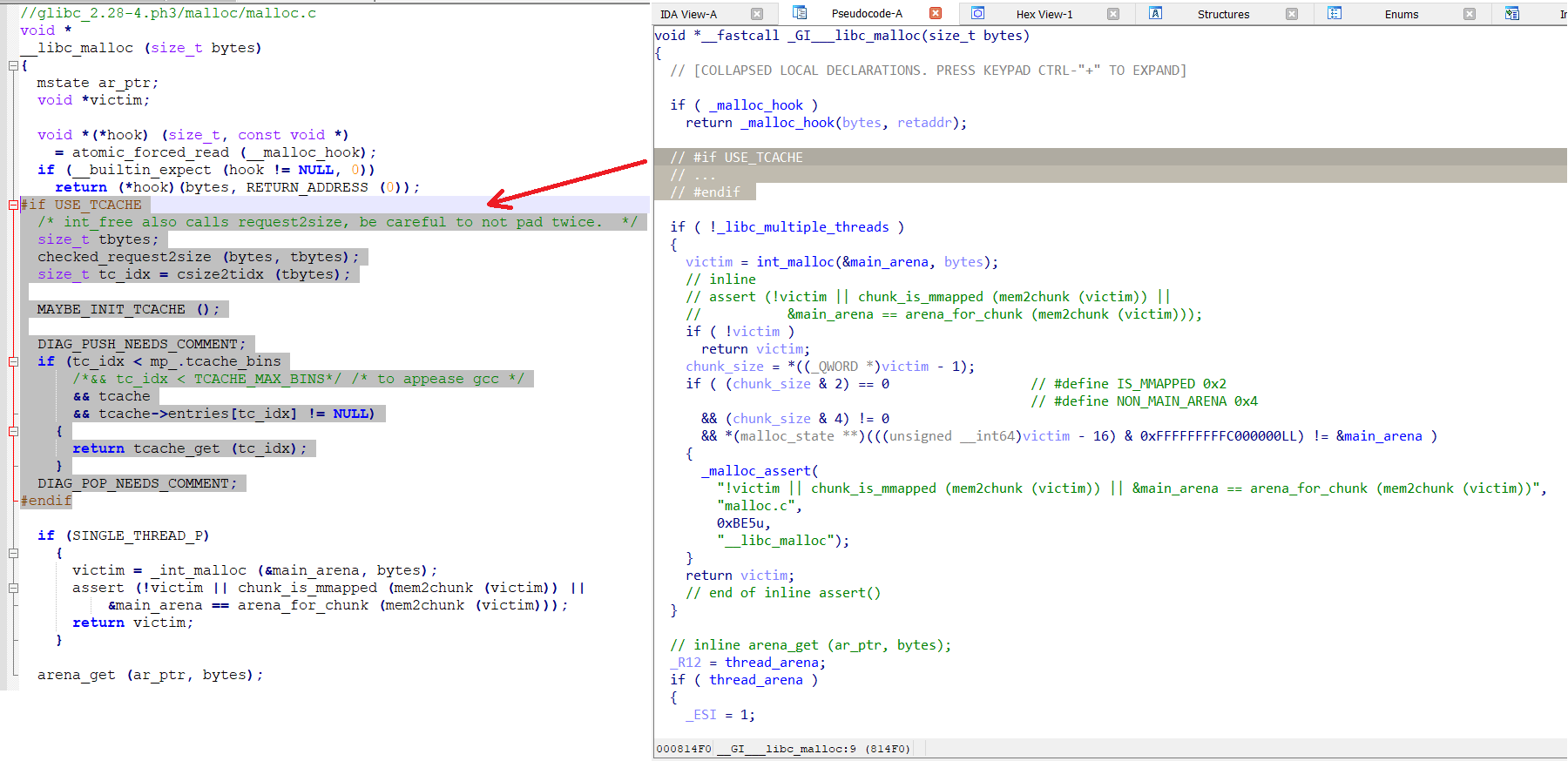Click the Structures tab icon
Viewport: 1568px width, 761px height.
click(x=1156, y=13)
